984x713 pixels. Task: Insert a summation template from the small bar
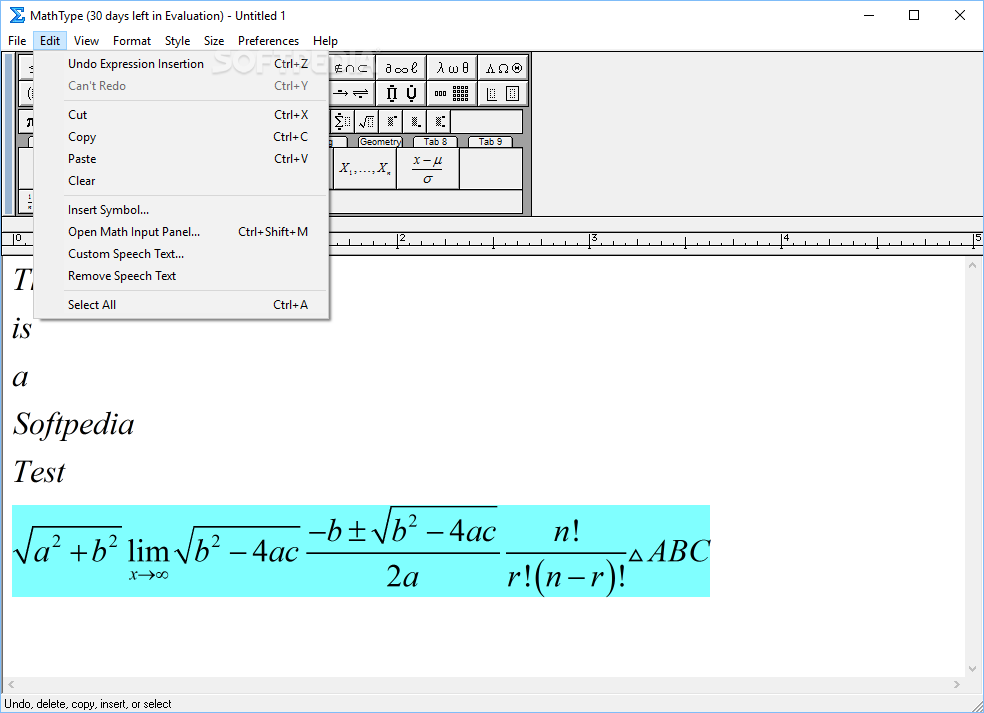click(x=342, y=121)
